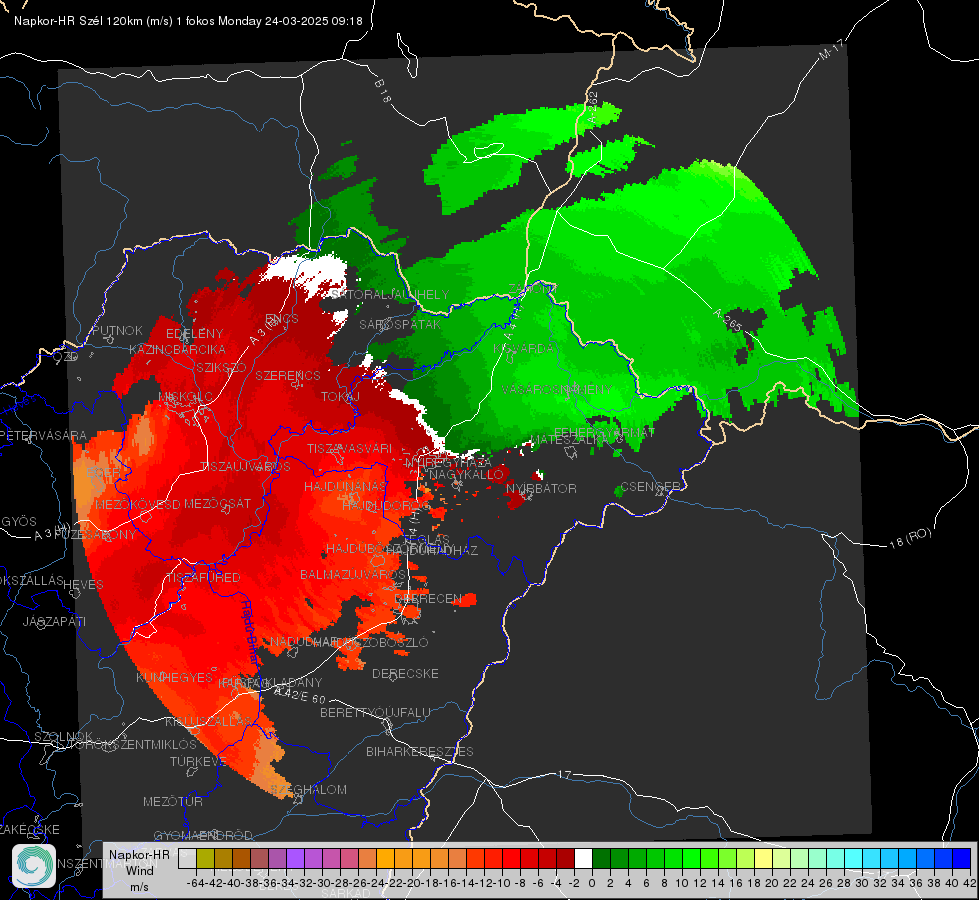Click the swirl weather logo icon
Screen dimensions: 979x900
34,866
